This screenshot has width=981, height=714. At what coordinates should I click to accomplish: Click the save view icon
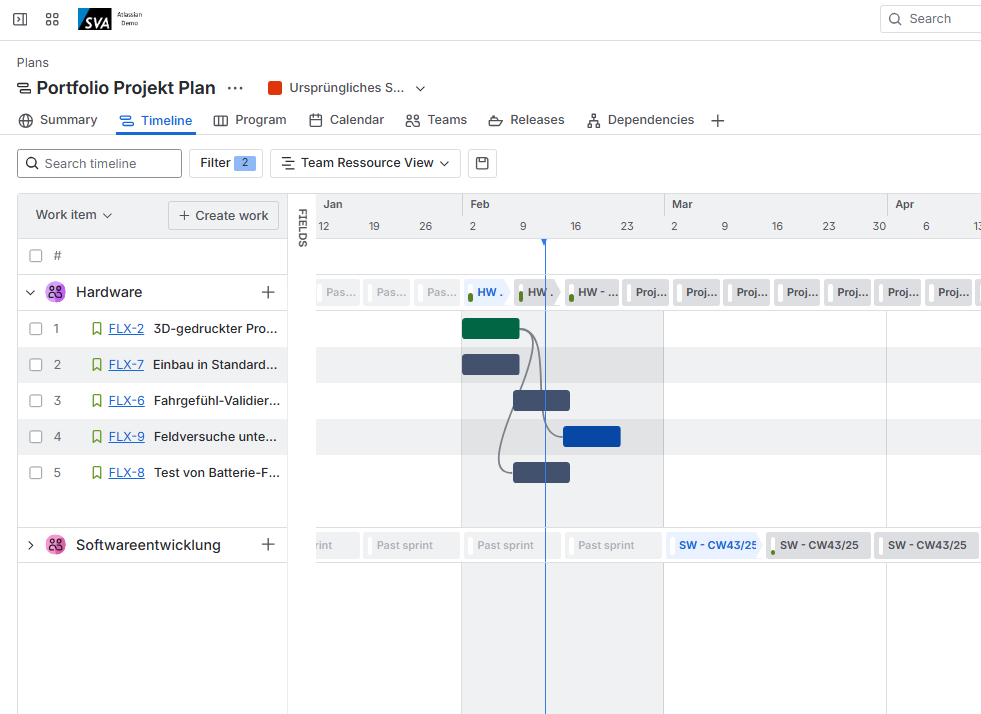tap(482, 163)
